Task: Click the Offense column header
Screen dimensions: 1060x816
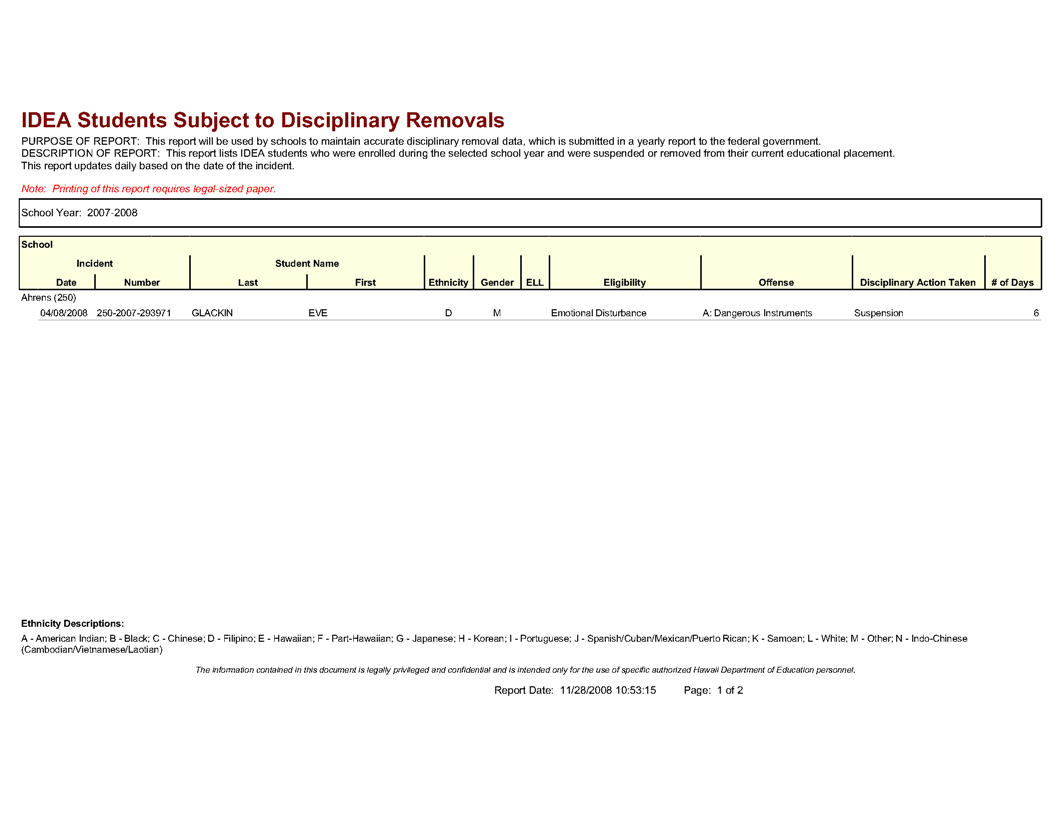Action: (x=776, y=282)
